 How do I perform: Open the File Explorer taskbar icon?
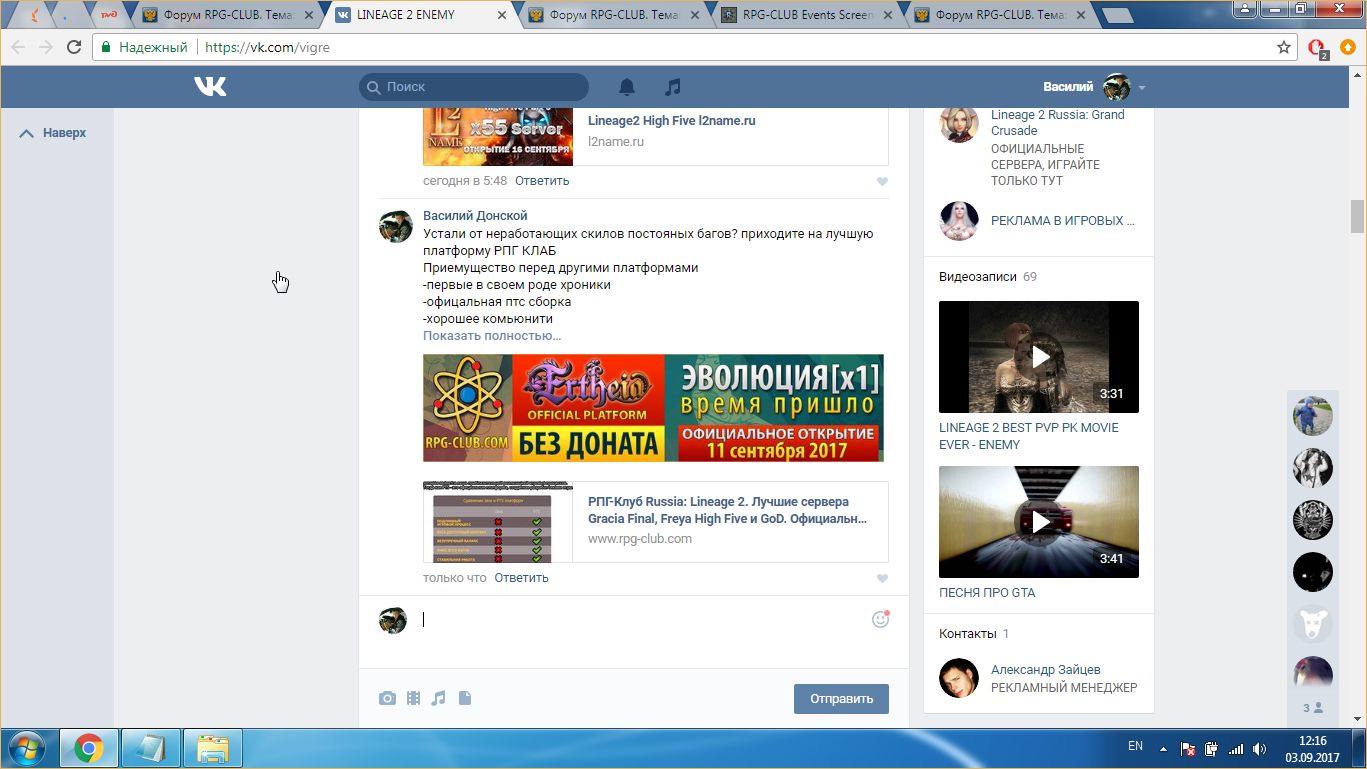point(213,749)
